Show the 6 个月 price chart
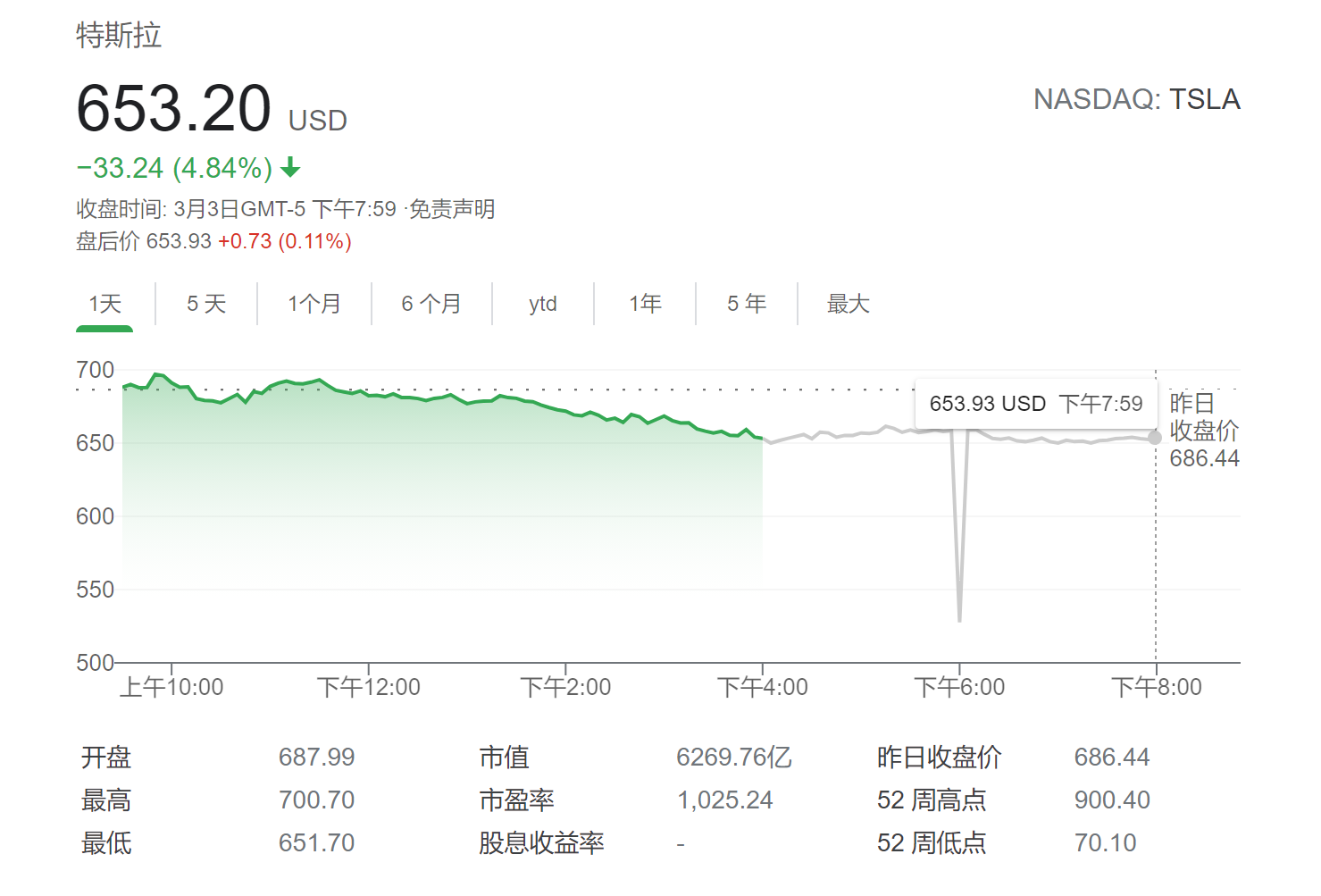Viewport: 1321px width, 896px height. 431,304
